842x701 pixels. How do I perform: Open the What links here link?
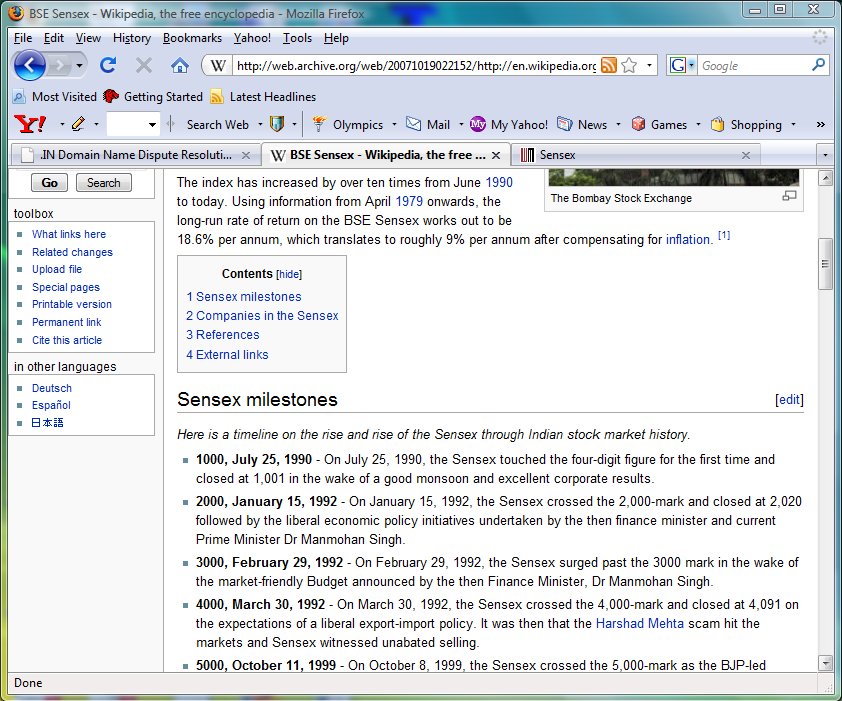pos(69,234)
